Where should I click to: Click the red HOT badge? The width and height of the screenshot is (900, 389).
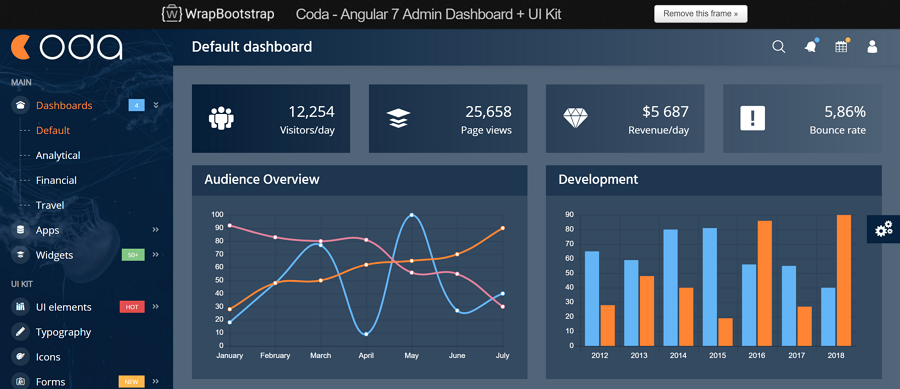(x=132, y=307)
